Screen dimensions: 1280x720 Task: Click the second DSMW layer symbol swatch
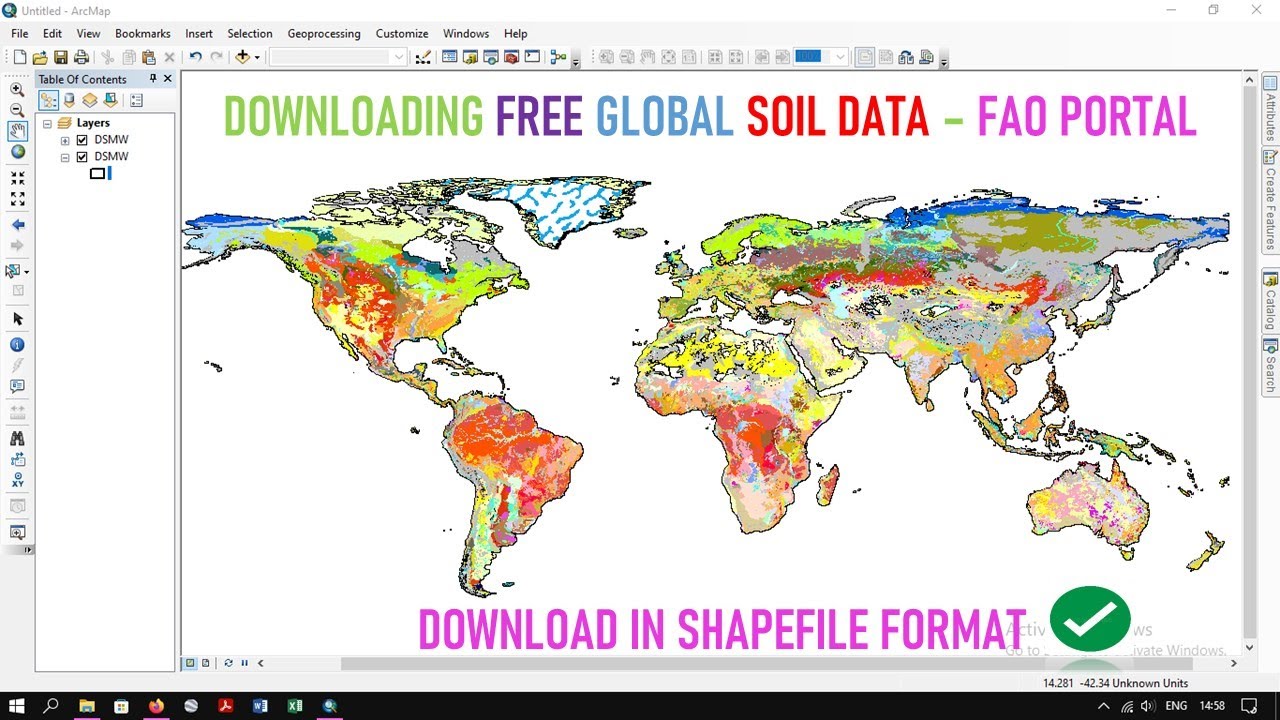97,174
